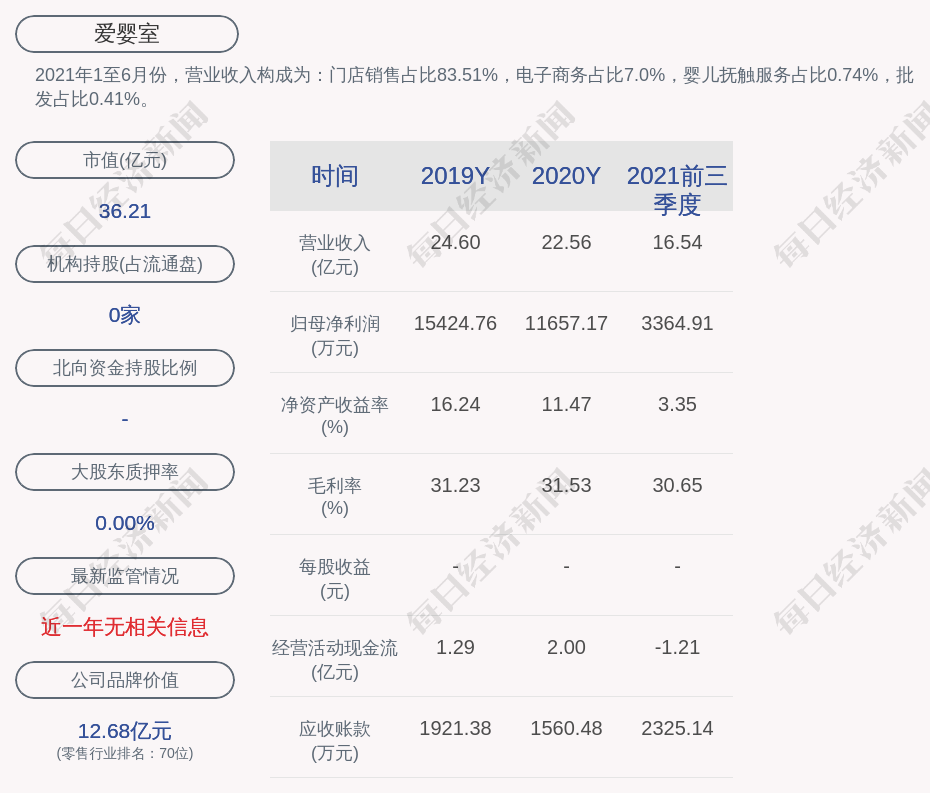
Task: Click the 机构持股(占流通盘) label
Action: tap(125, 264)
